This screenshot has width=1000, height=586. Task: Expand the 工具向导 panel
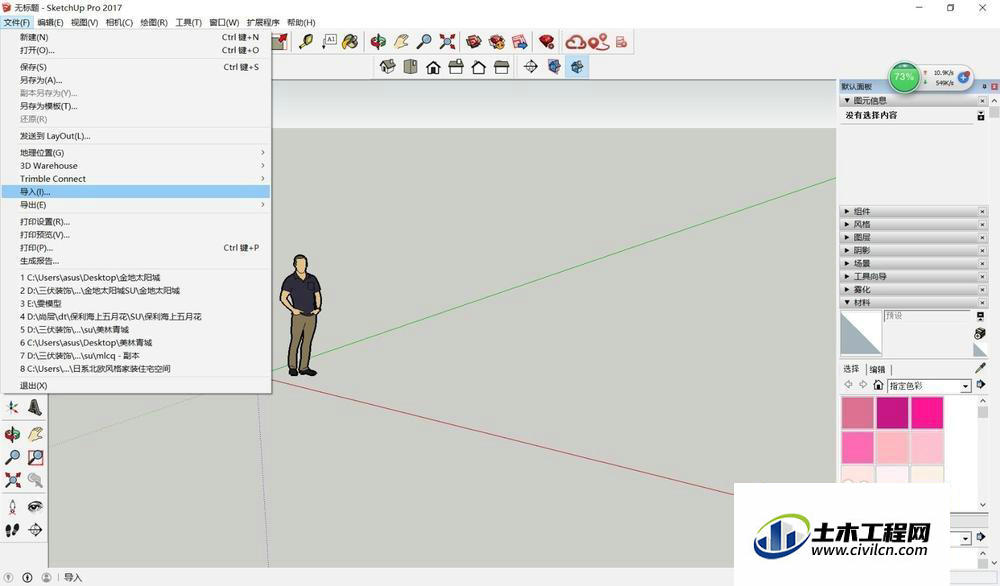point(847,277)
